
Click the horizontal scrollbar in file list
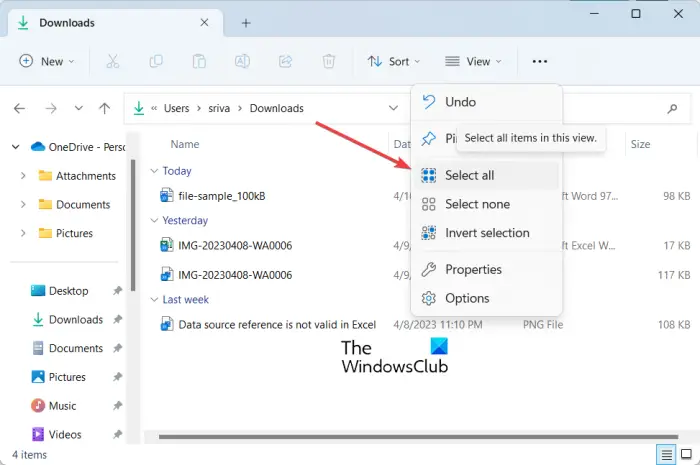(x=418, y=436)
